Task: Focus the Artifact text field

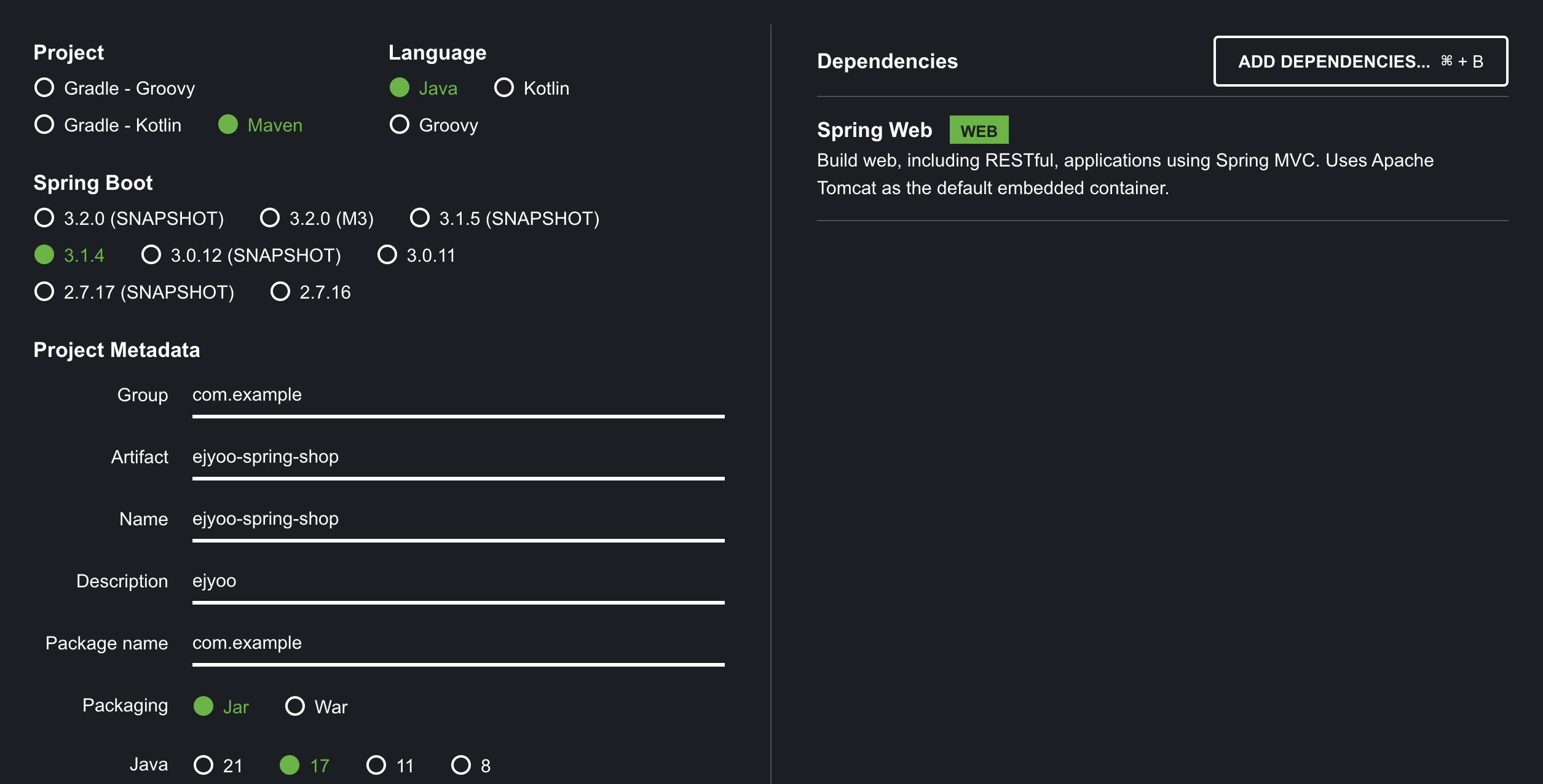Action: (458, 457)
